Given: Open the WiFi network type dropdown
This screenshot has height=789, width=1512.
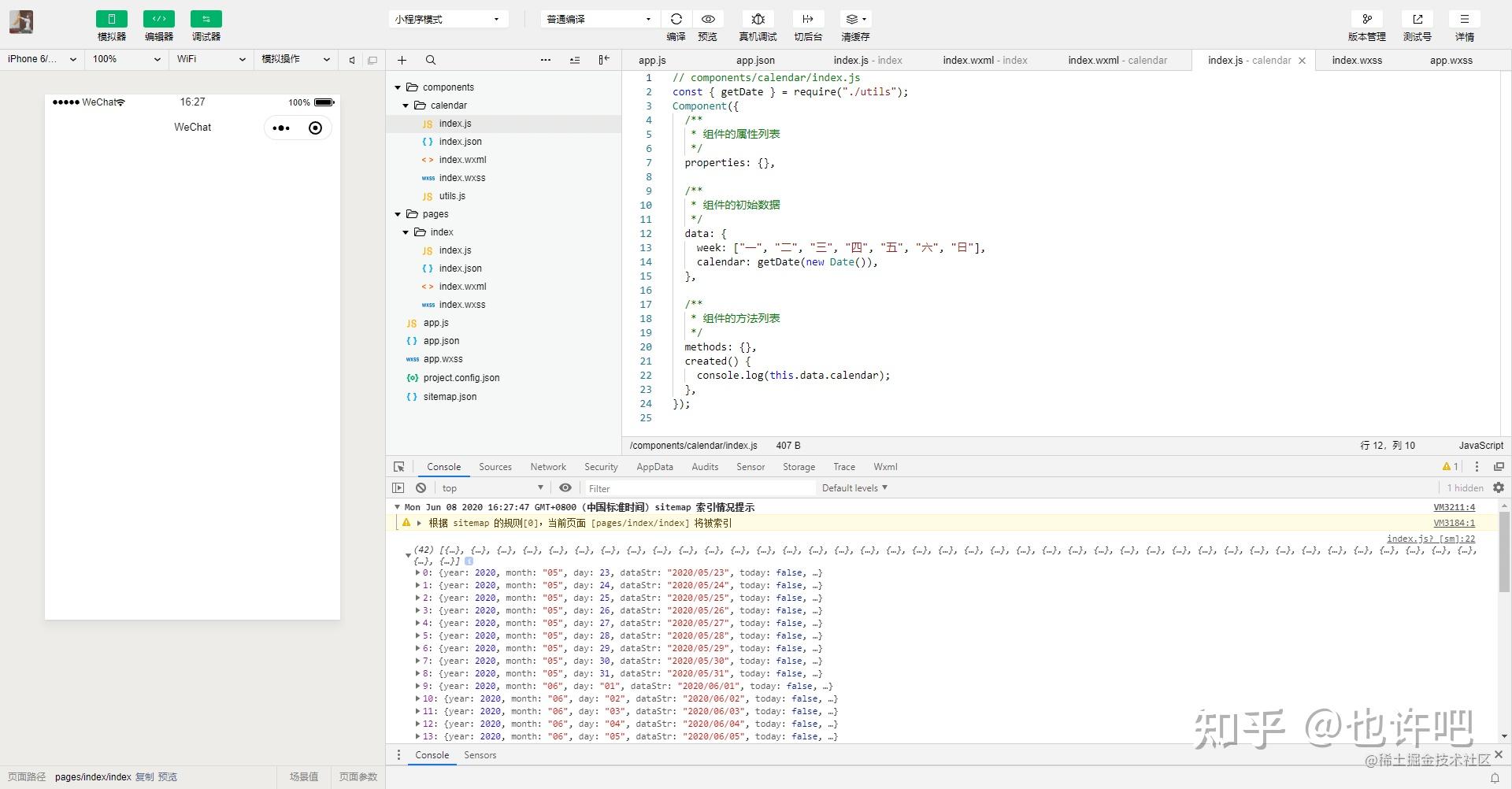Looking at the screenshot, I should tap(211, 59).
